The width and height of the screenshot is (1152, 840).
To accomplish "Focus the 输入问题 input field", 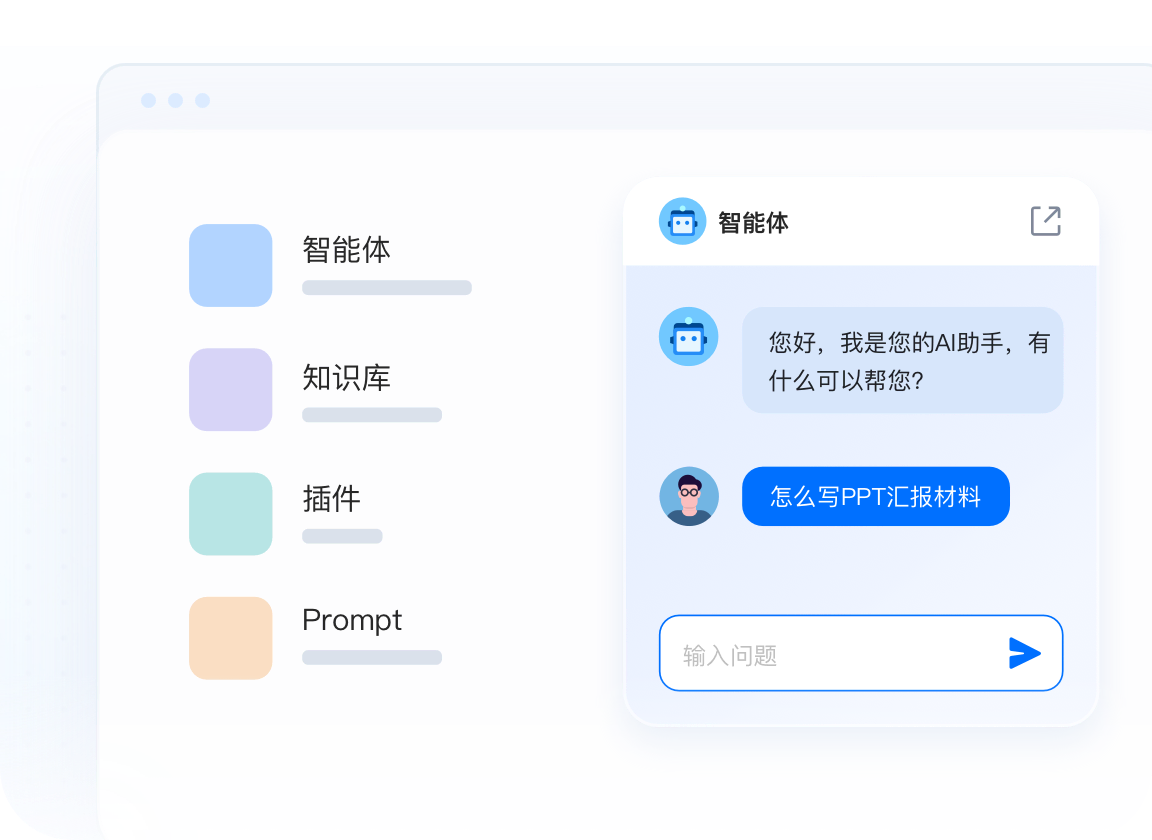I will 861,653.
